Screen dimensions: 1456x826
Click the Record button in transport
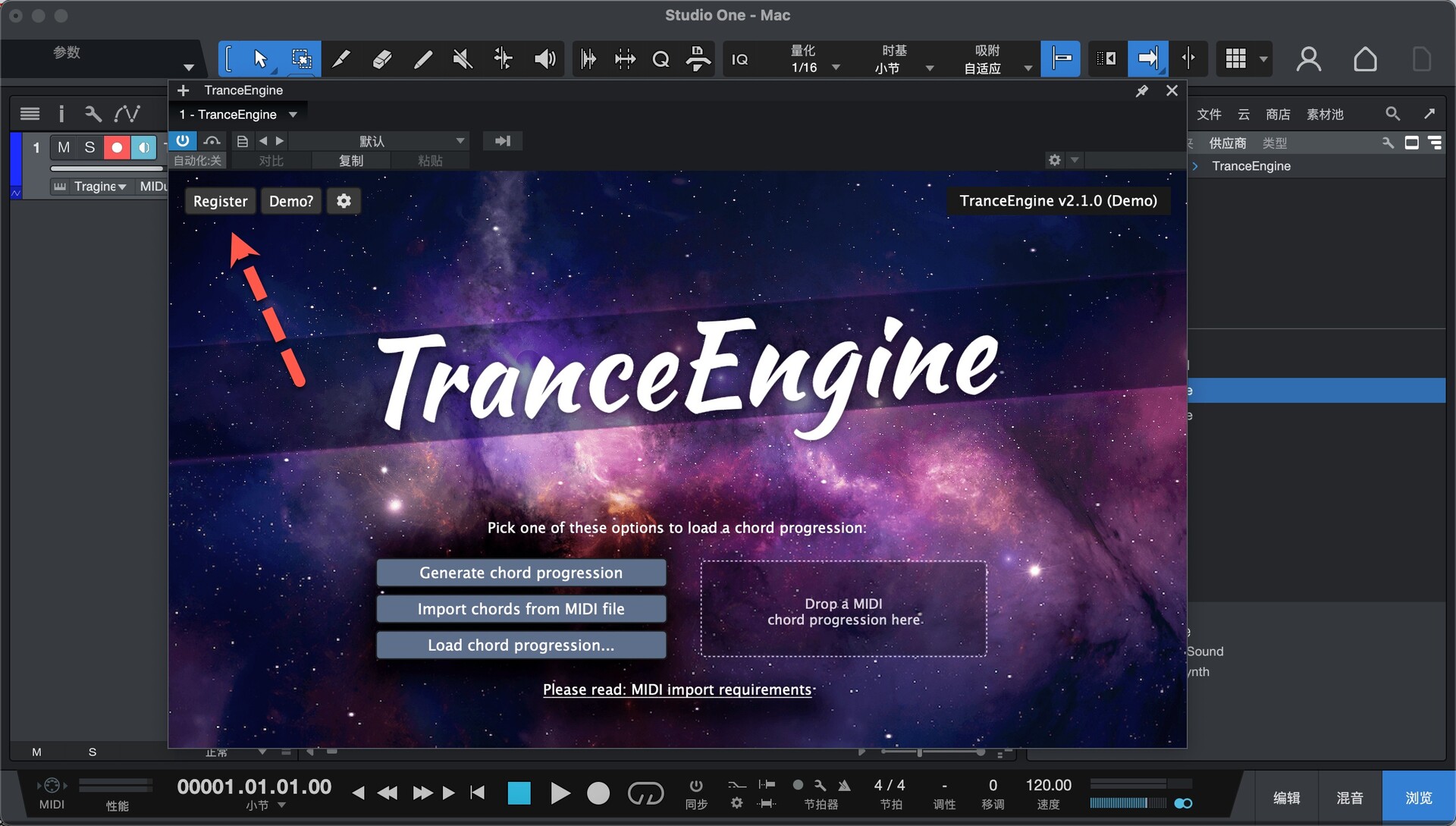tap(598, 793)
